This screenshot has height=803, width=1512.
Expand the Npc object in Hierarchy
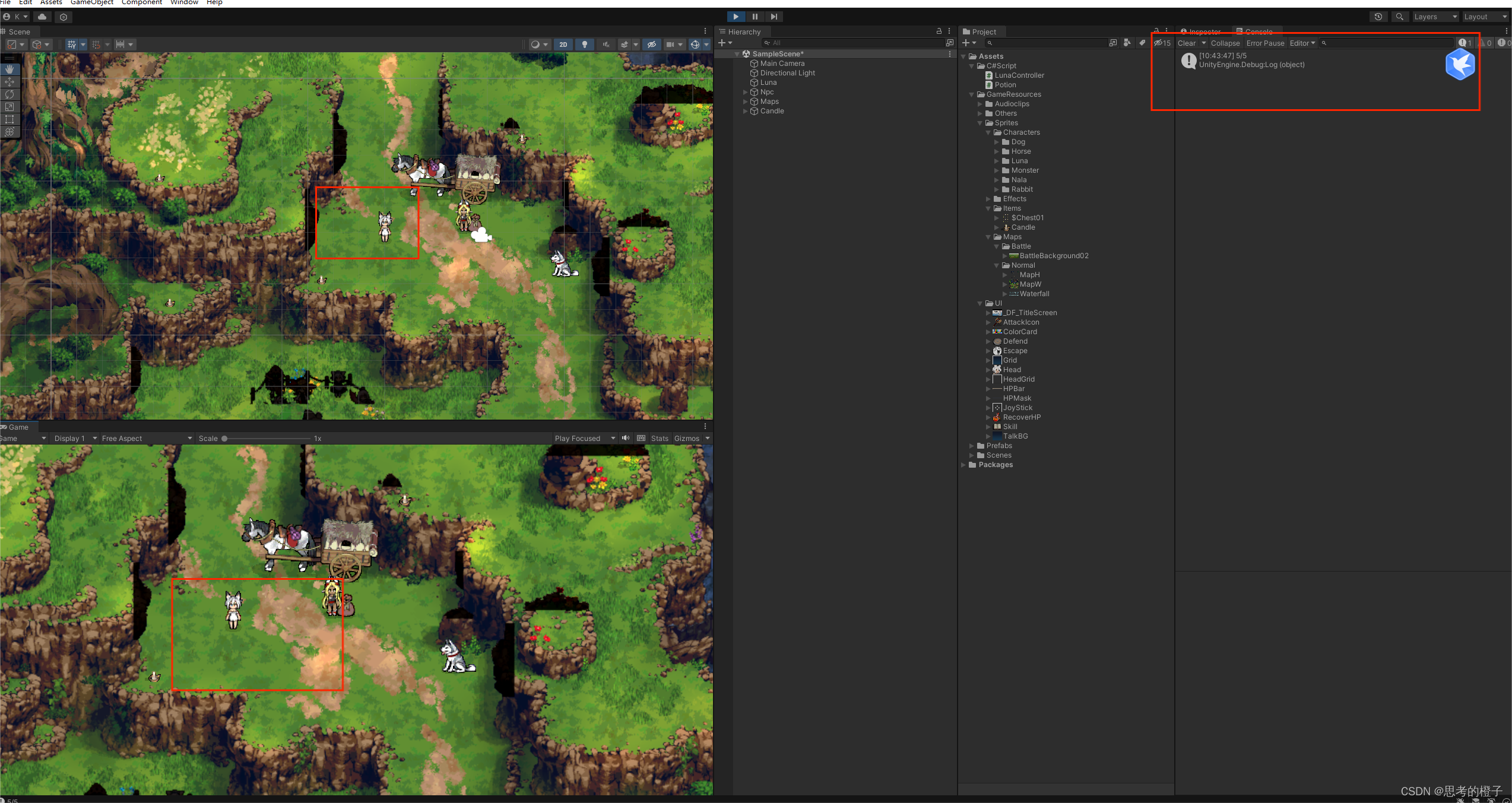tap(746, 92)
